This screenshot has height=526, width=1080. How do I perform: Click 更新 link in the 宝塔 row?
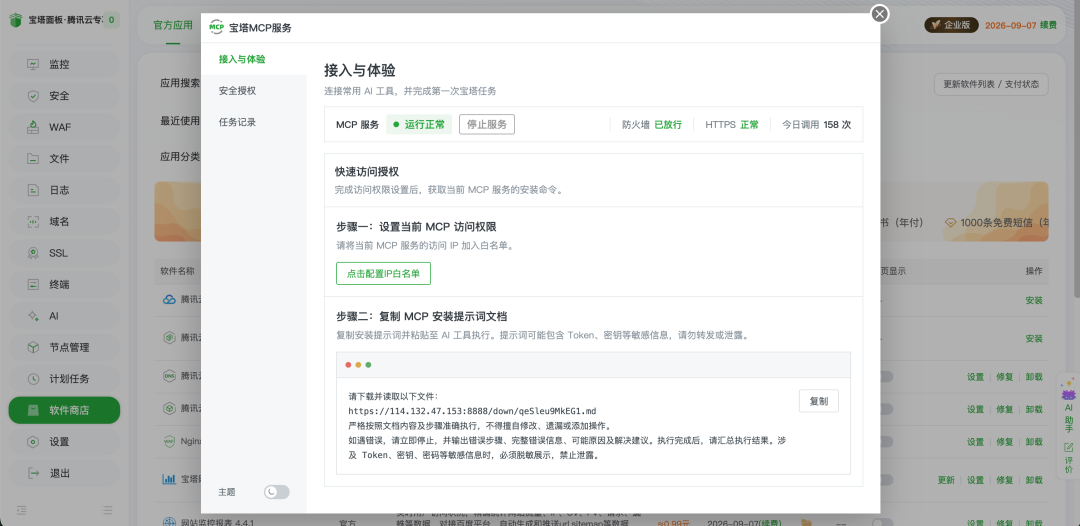coord(946,480)
